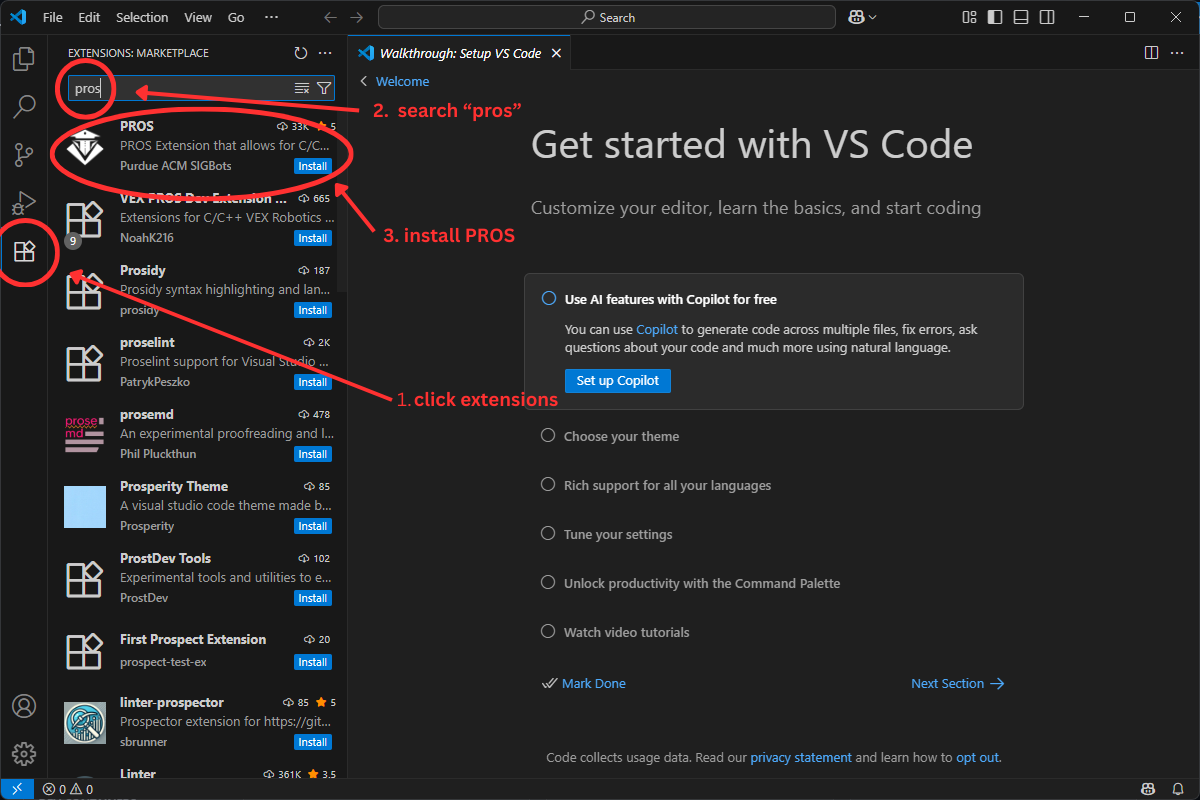The image size is (1200, 800).
Task: Clear the extensions search results
Action: tap(302, 88)
